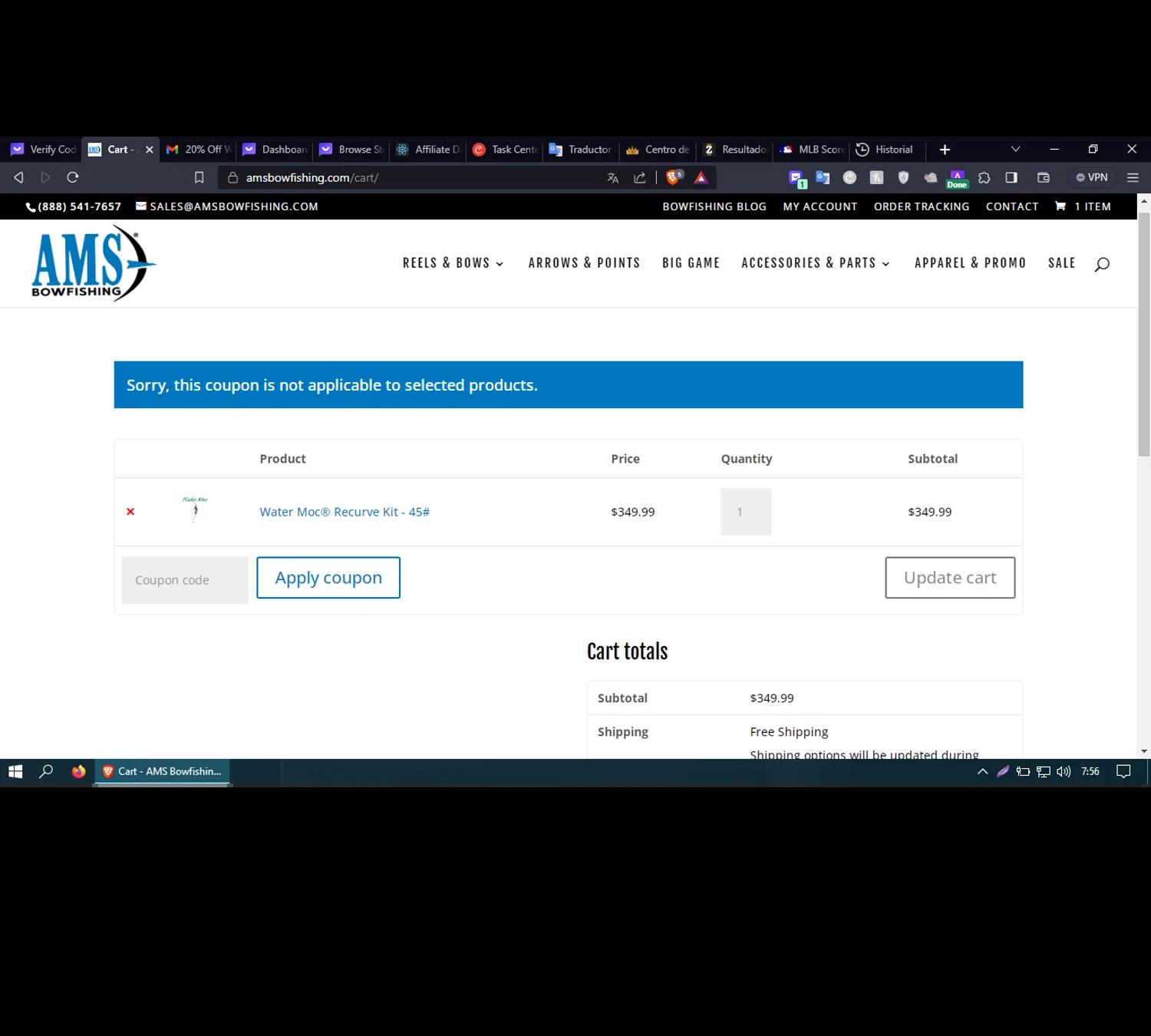Open the Sale menu item
The height and width of the screenshot is (1036, 1151).
[x=1062, y=262]
